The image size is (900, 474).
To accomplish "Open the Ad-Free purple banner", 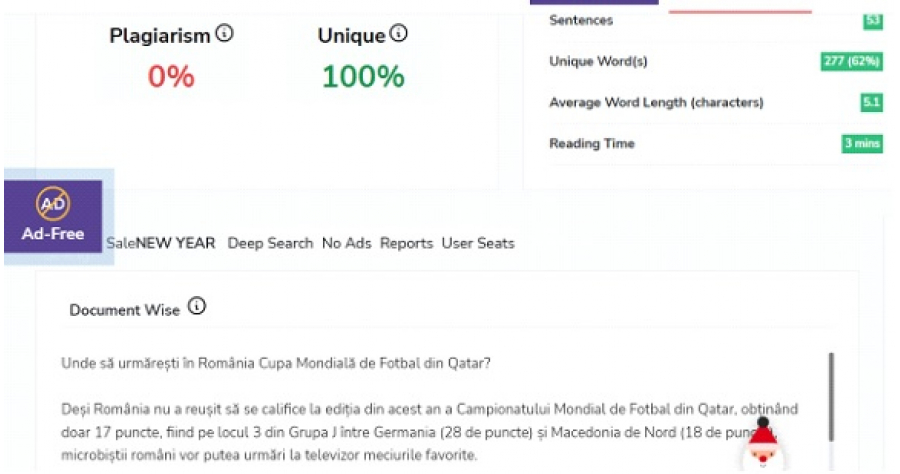I will tap(53, 216).
